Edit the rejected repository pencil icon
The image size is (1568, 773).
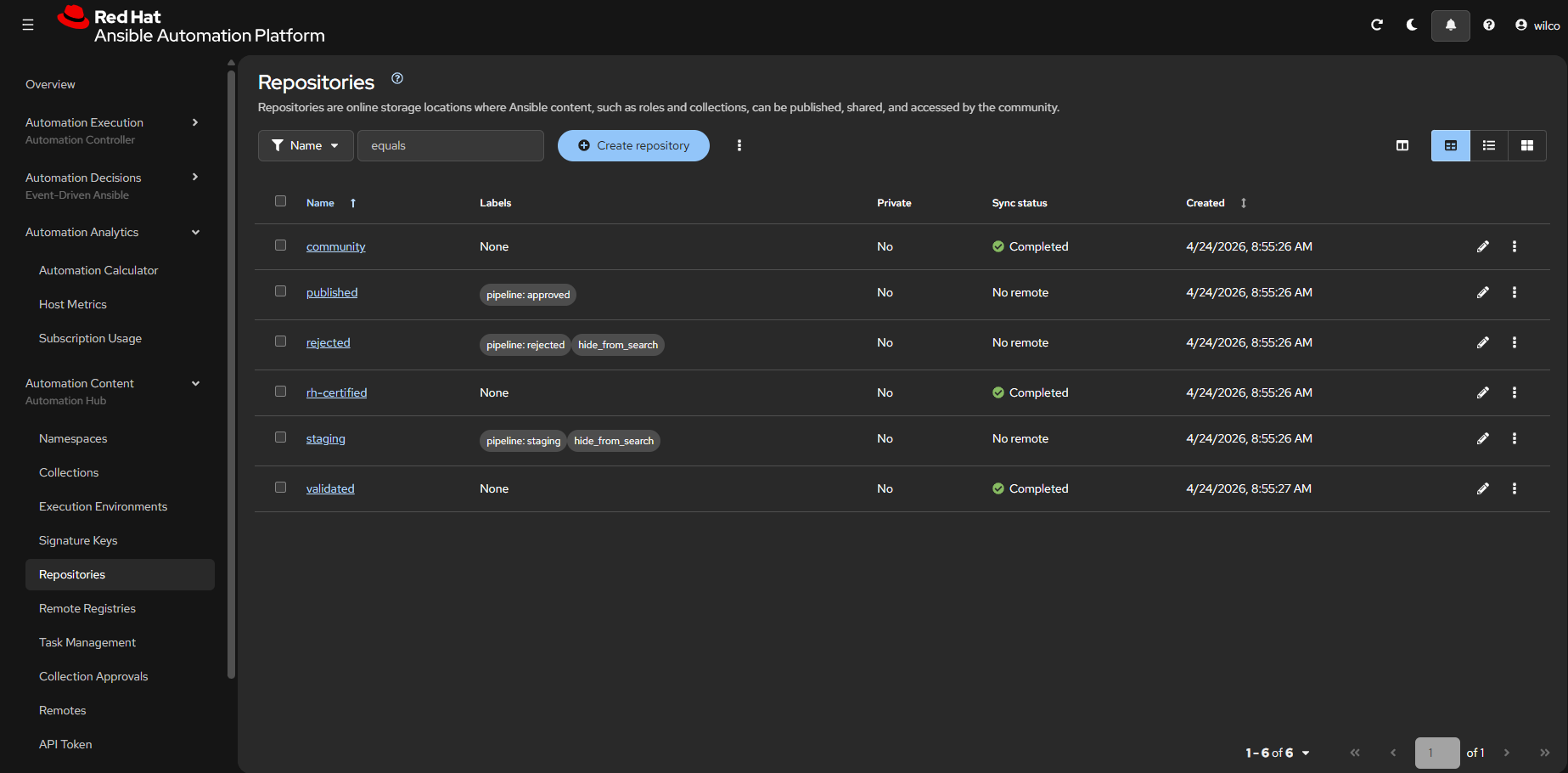click(1483, 342)
